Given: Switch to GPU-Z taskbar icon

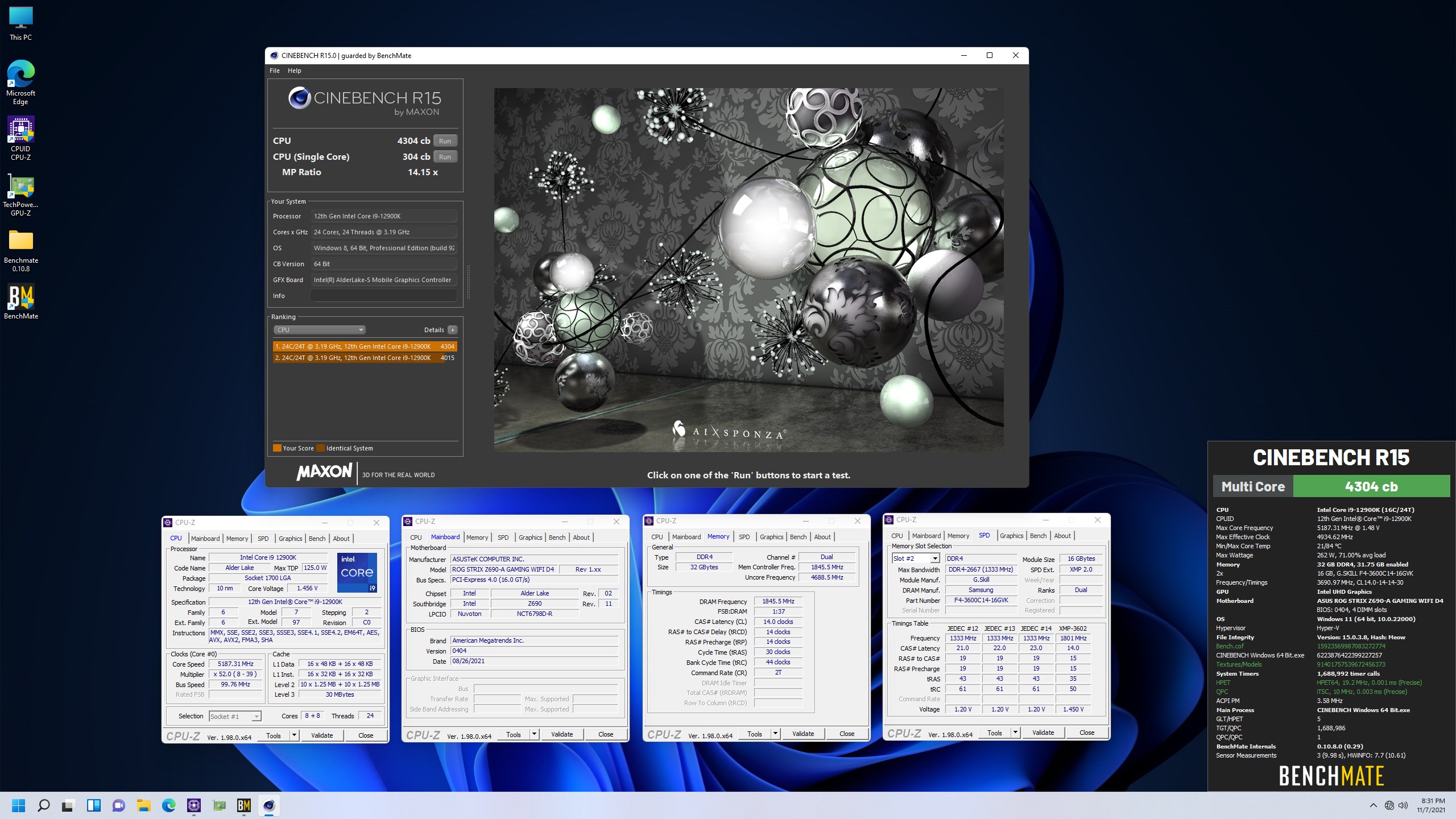Looking at the screenshot, I should 219,805.
